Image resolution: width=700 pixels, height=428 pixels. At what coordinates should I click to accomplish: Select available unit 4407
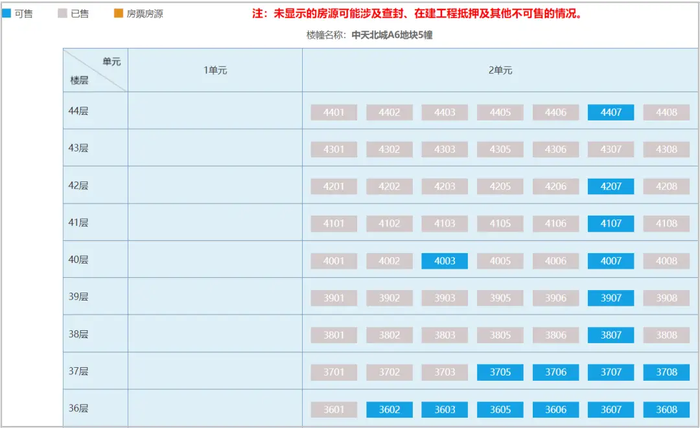(x=611, y=112)
